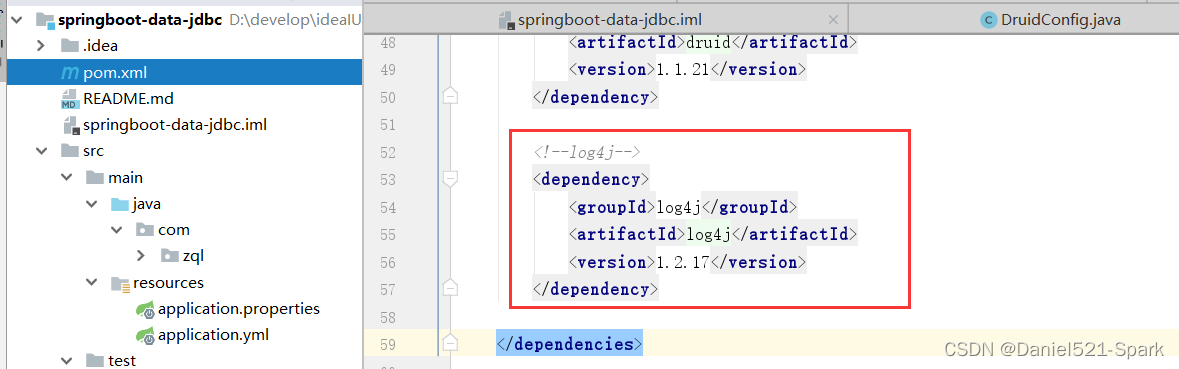Collapse the java folder
The height and width of the screenshot is (369, 1179).
point(92,204)
